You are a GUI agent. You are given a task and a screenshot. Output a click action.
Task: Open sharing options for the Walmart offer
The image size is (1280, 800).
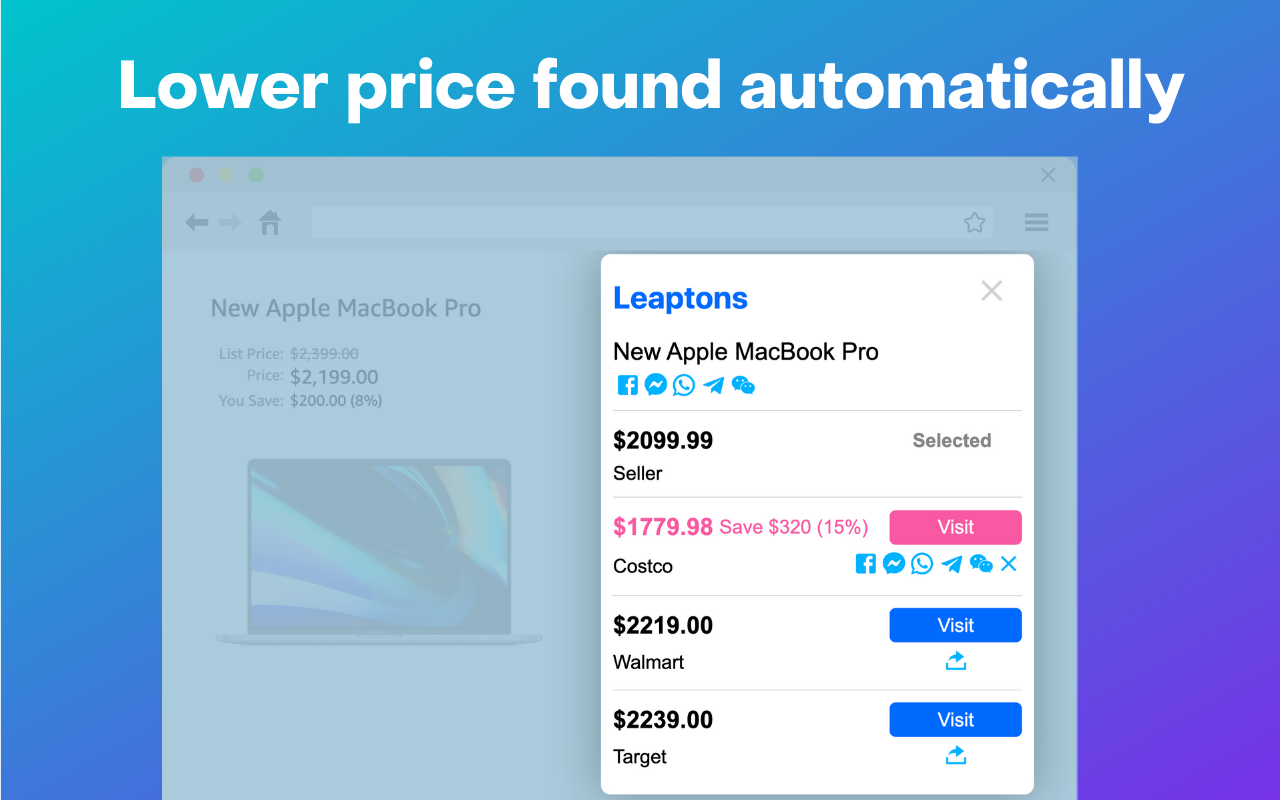pyautogui.click(x=955, y=660)
